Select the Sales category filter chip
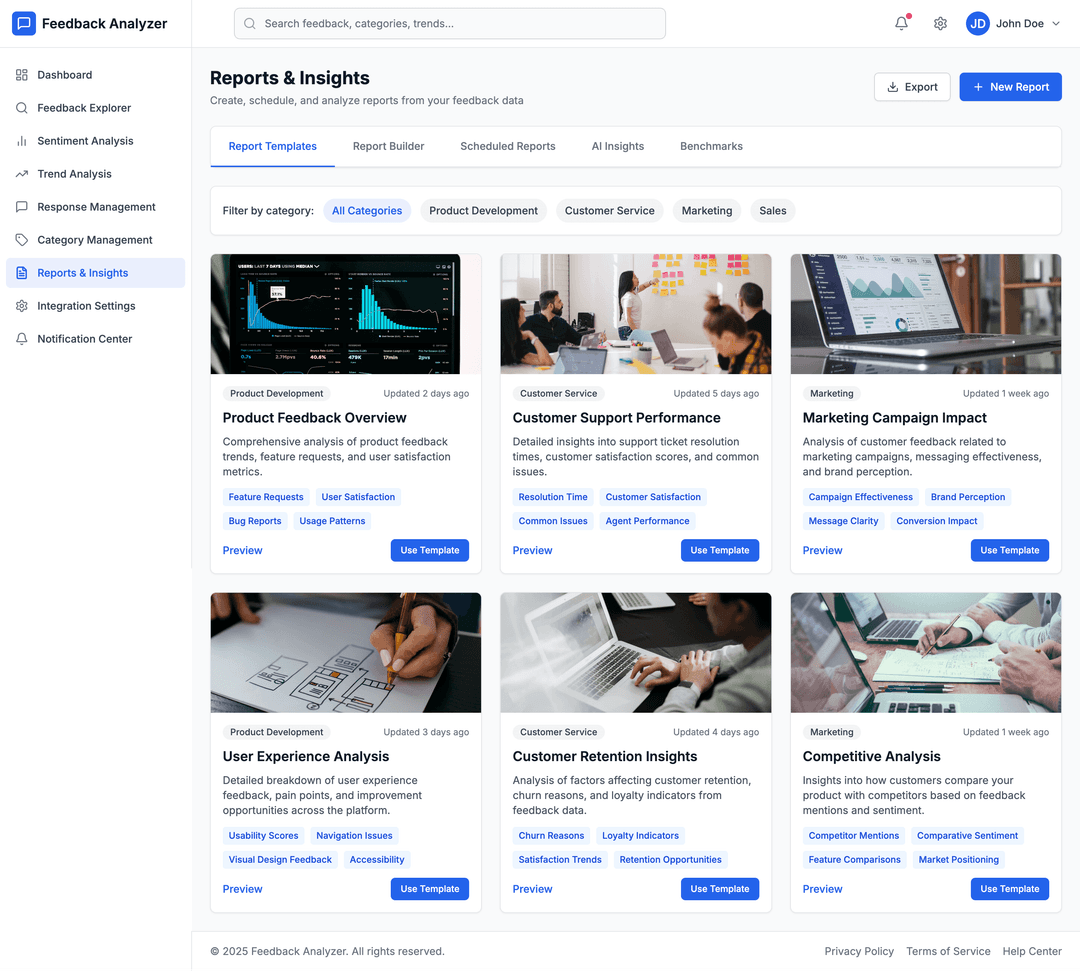Viewport: 1080px width, 971px height. [x=772, y=211]
